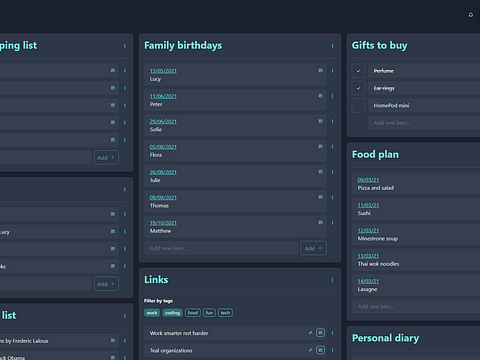Select the Perfume item text
480x360 pixels.
(383, 71)
